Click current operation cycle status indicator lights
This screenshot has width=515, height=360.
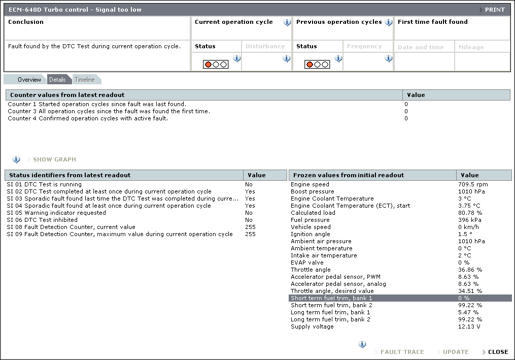(216, 64)
